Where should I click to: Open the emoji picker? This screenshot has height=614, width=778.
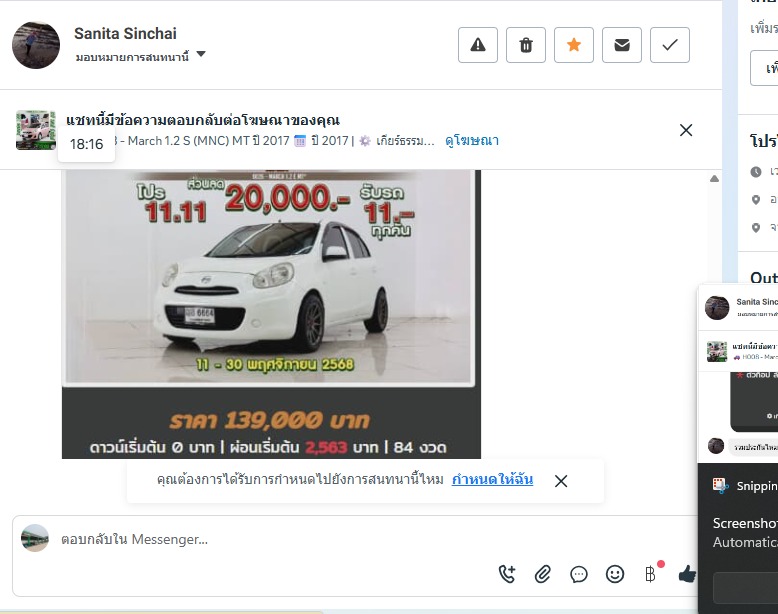tap(615, 574)
